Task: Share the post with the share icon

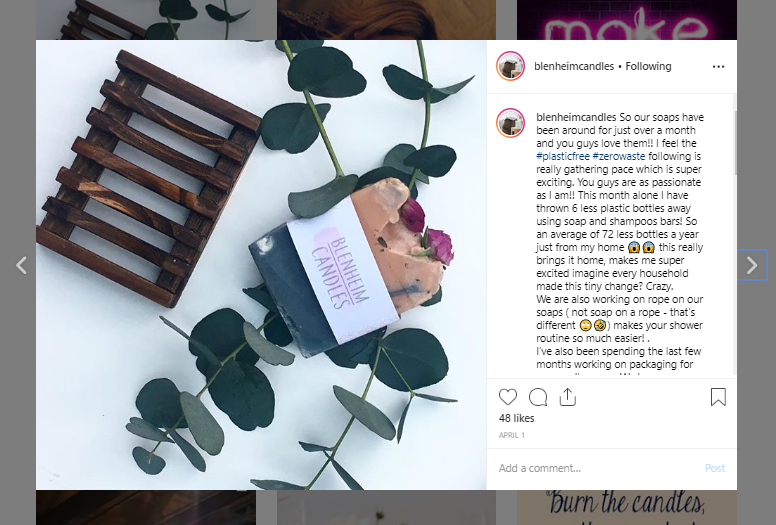Action: (568, 397)
